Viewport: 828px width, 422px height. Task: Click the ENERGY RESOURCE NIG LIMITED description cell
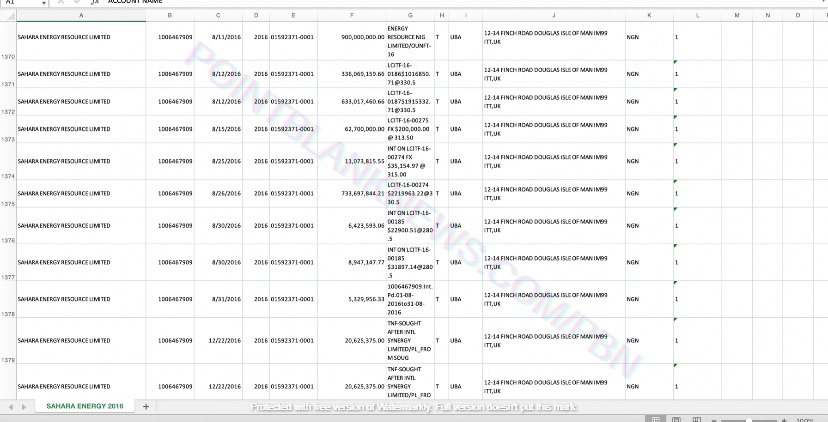coord(410,41)
